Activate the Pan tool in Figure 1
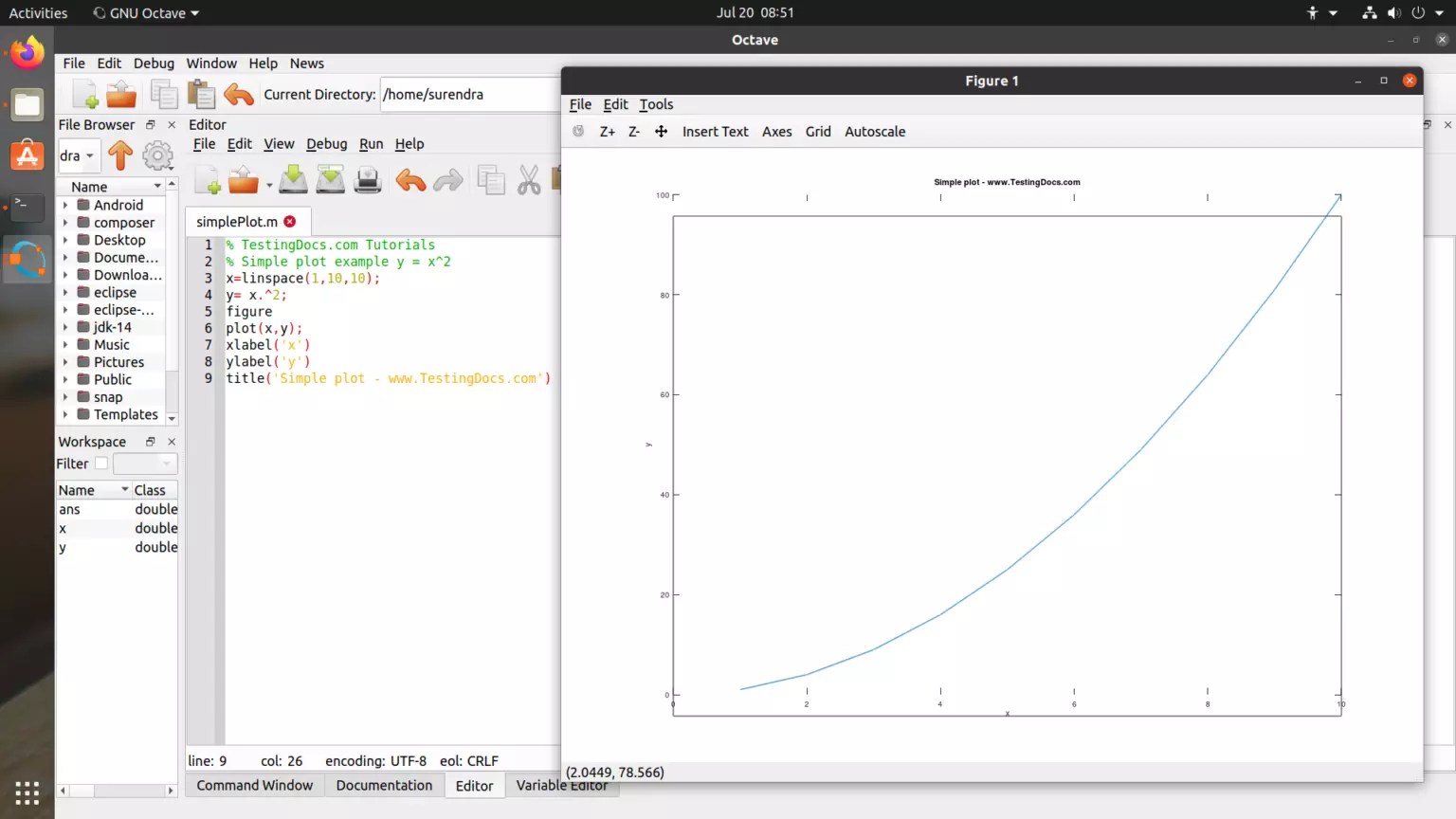This screenshot has height=819, width=1456. (x=661, y=131)
